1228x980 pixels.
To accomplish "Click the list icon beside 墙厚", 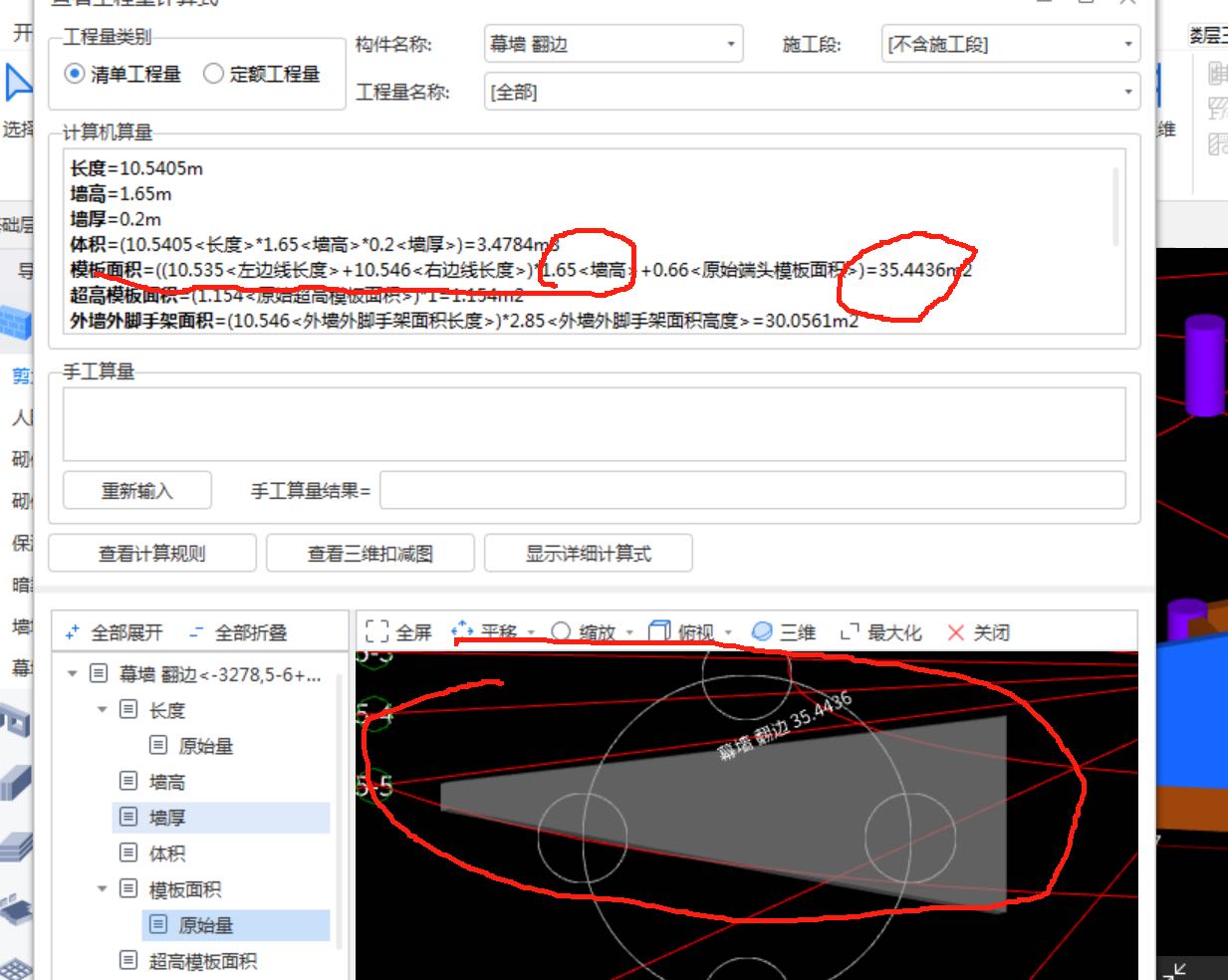I will (128, 817).
